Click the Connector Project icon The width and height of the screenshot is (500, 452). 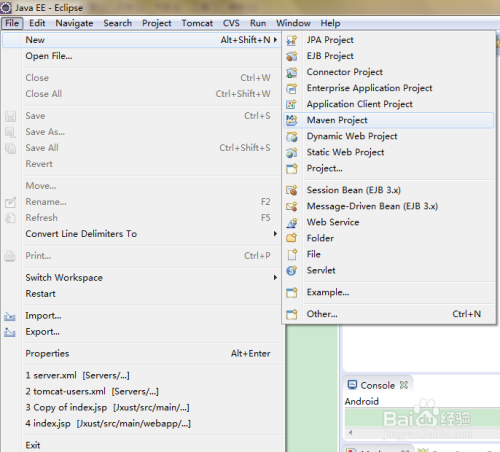point(292,72)
